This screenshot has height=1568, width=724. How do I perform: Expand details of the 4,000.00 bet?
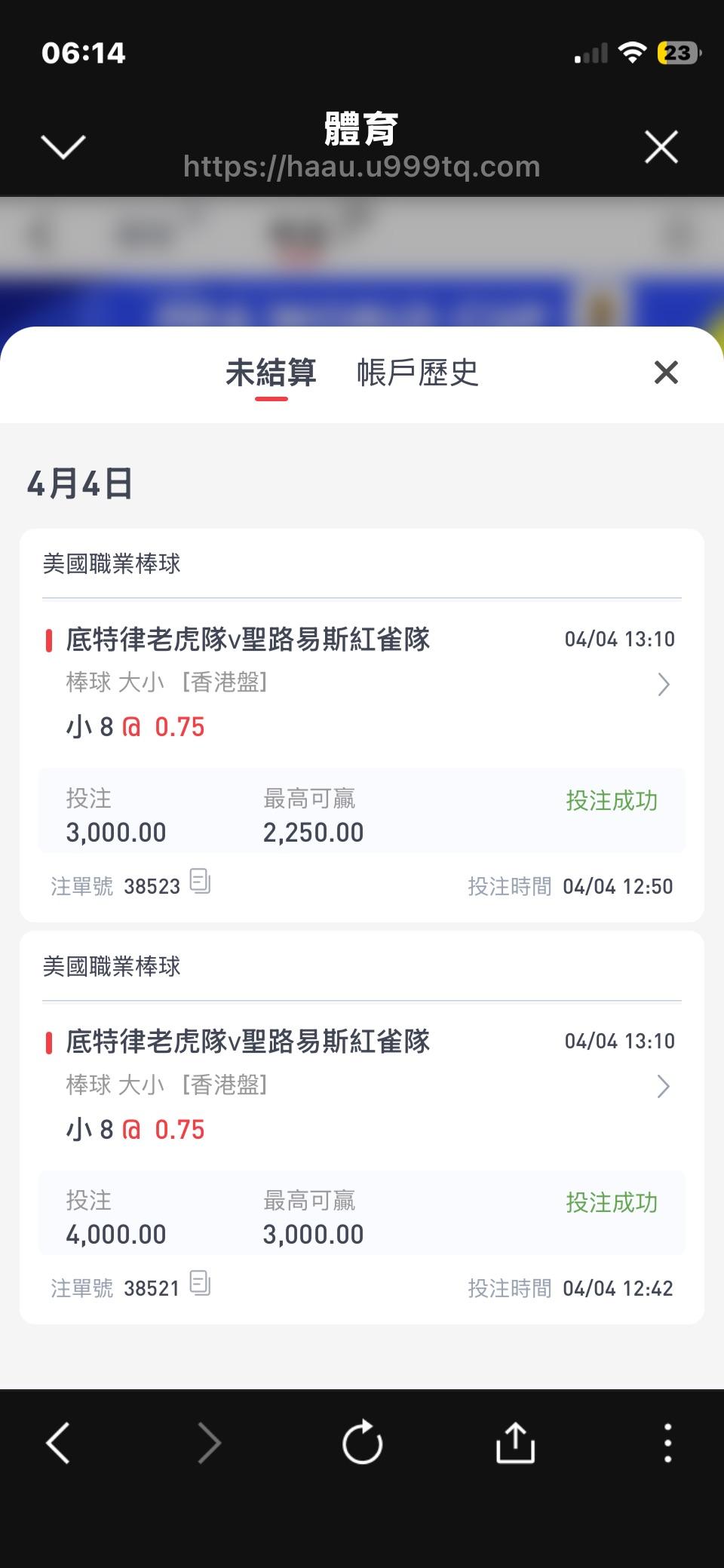pyautogui.click(x=663, y=1086)
